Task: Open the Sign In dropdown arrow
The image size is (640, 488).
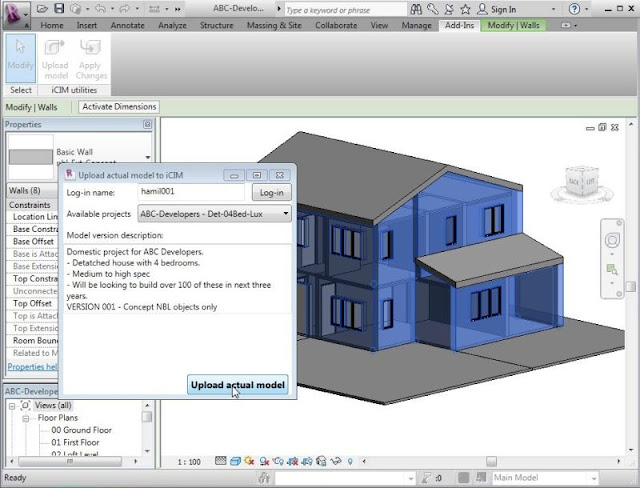Action: click(553, 9)
